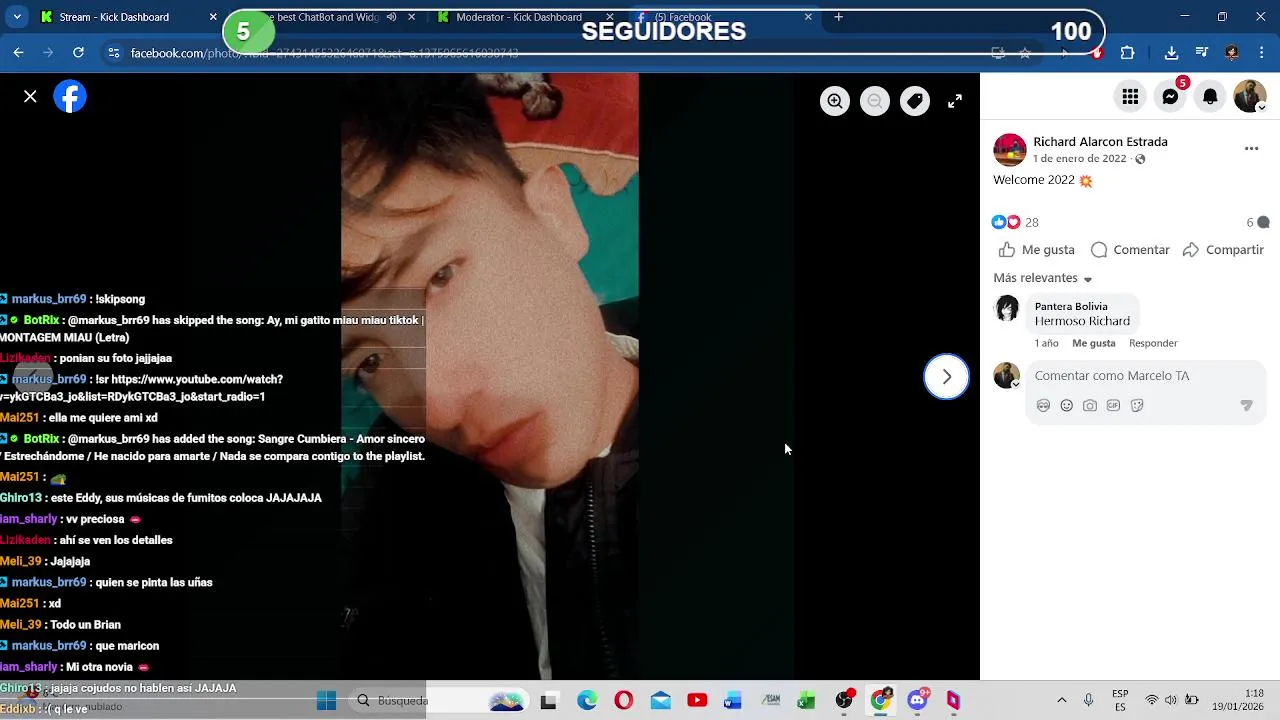Go back in browser history
The image size is (1280, 720).
pos(18,53)
